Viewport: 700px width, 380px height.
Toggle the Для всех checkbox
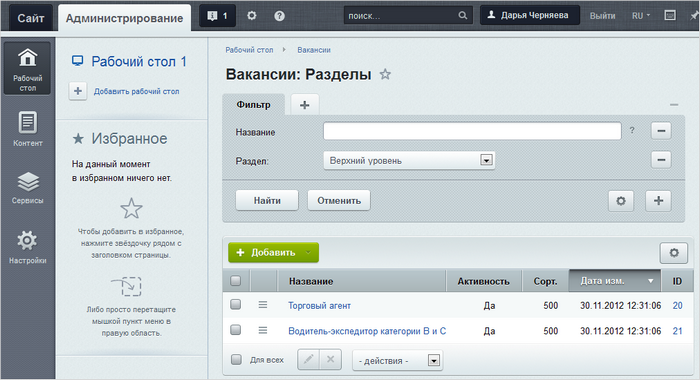click(236, 359)
